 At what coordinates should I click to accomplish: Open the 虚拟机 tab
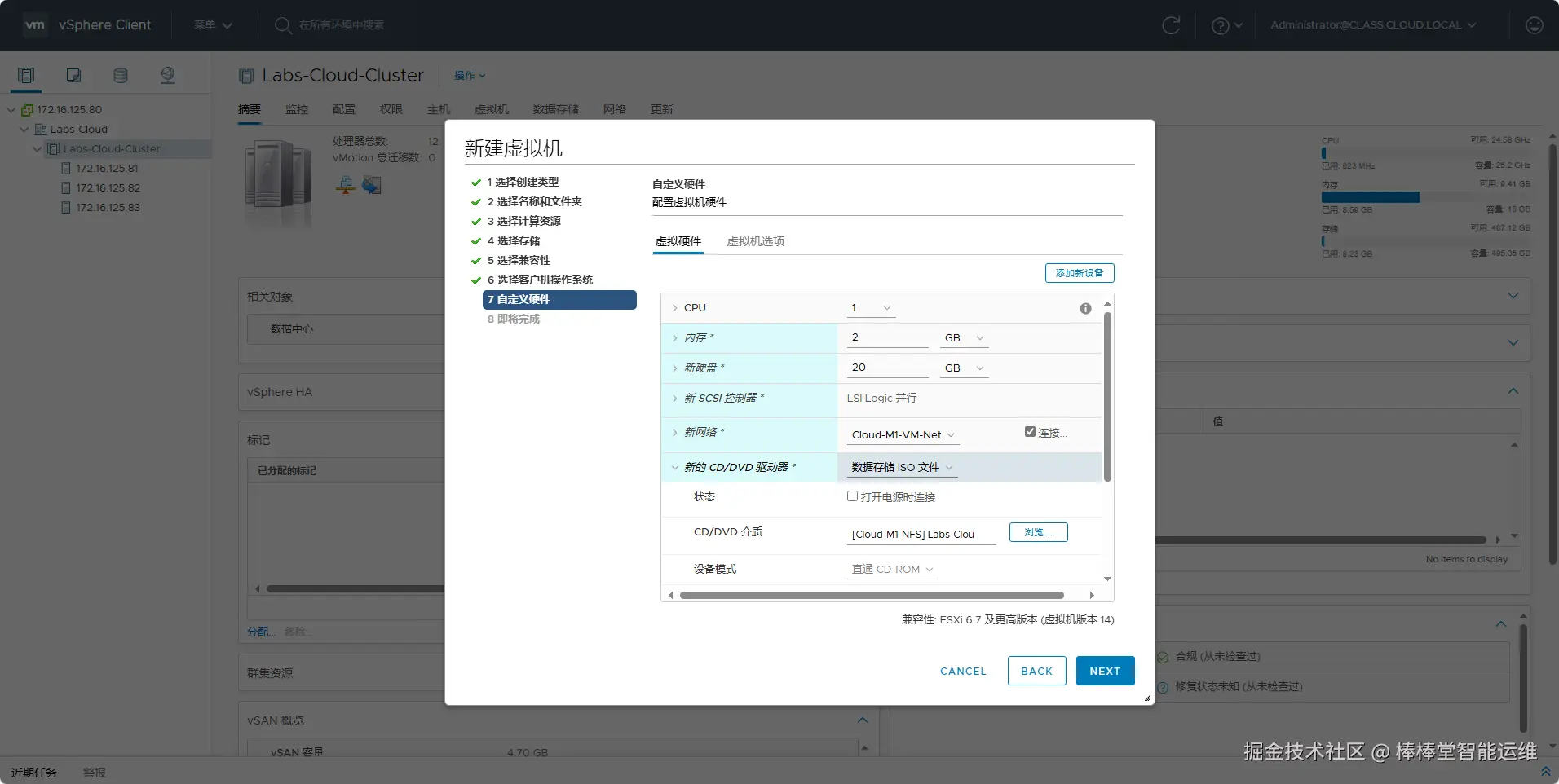pyautogui.click(x=492, y=109)
